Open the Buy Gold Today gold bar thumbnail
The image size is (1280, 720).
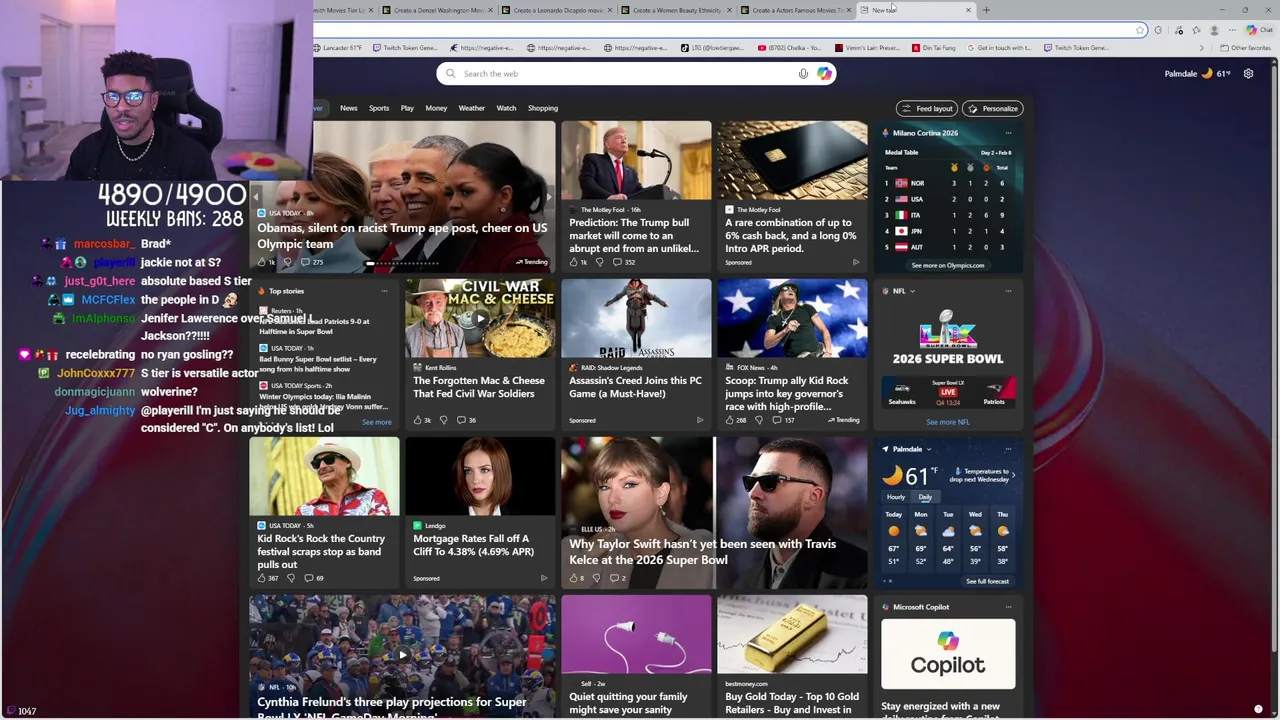(x=792, y=634)
